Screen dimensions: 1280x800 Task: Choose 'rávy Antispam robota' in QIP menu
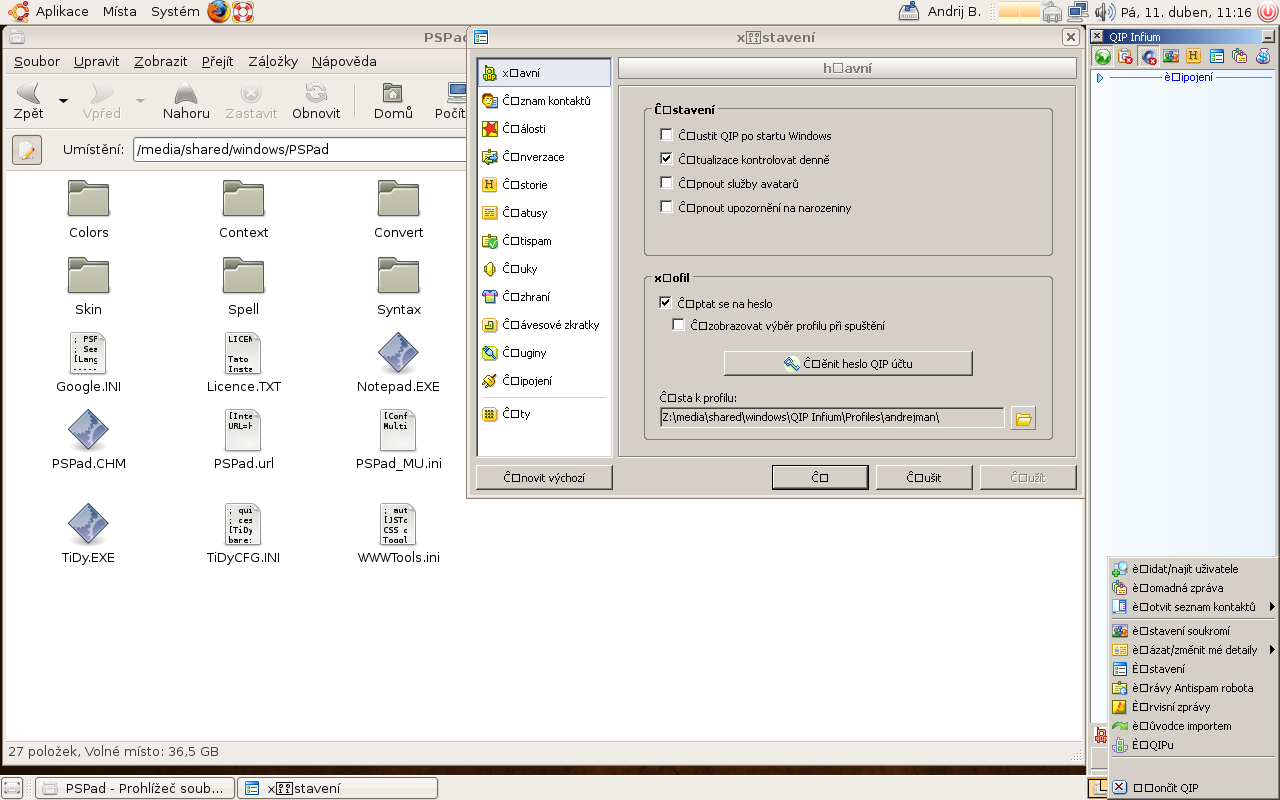pyautogui.click(x=1192, y=688)
